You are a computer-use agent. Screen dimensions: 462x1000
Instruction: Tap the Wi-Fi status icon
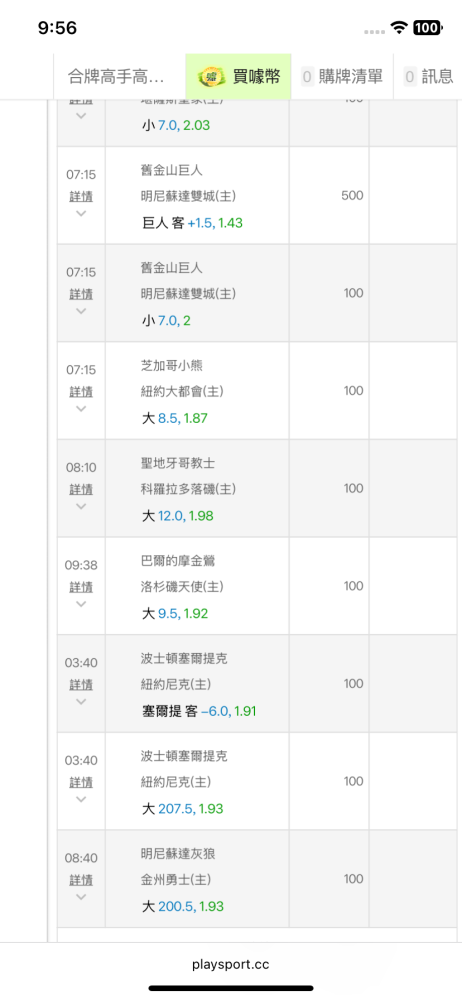tap(399, 27)
